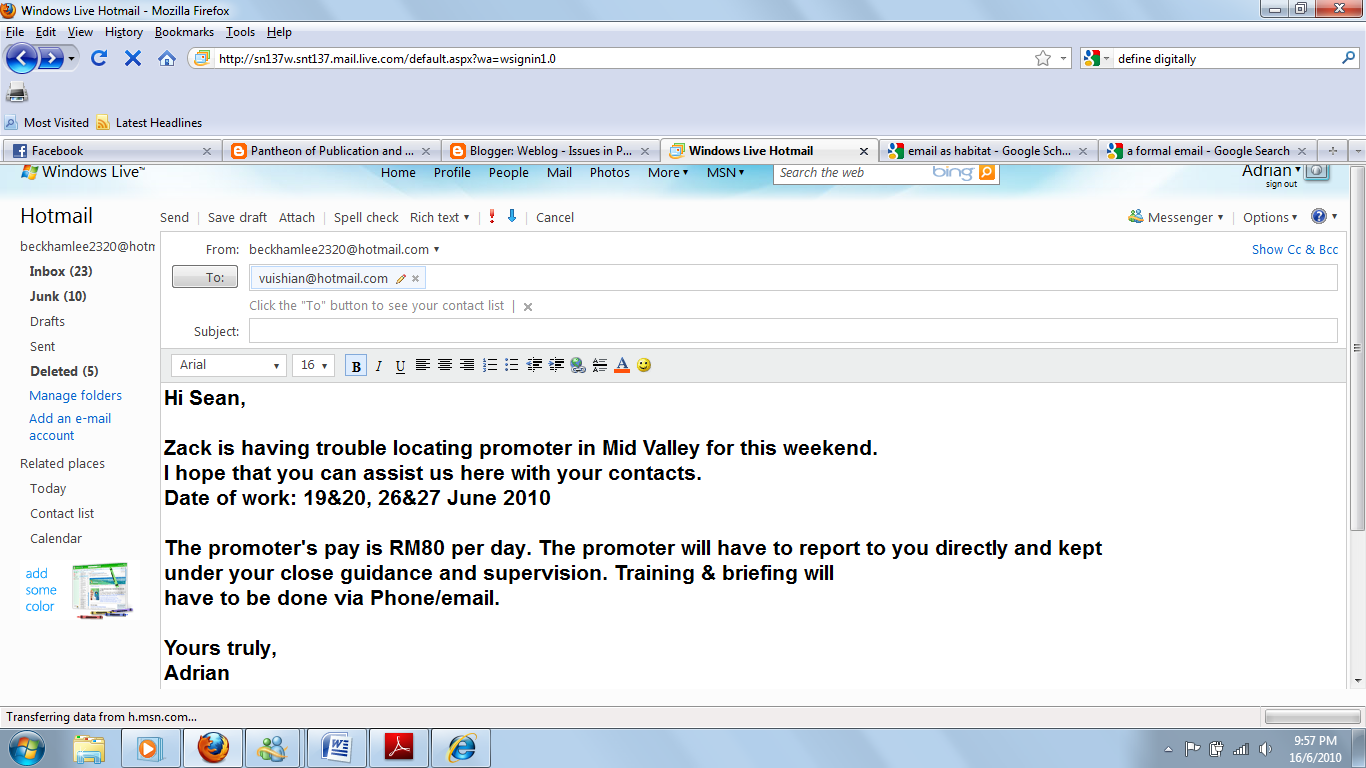Show Cc & Bcc fields
This screenshot has height=768, width=1366.
point(1295,249)
